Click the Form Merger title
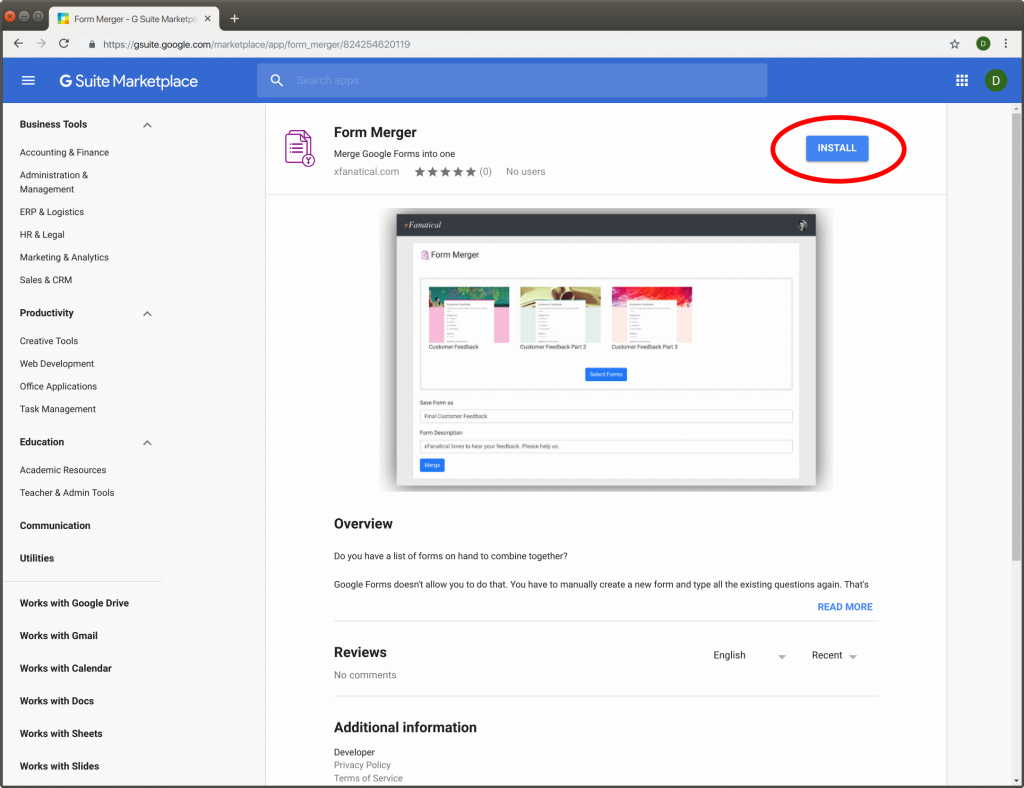This screenshot has width=1024, height=788. coord(375,133)
